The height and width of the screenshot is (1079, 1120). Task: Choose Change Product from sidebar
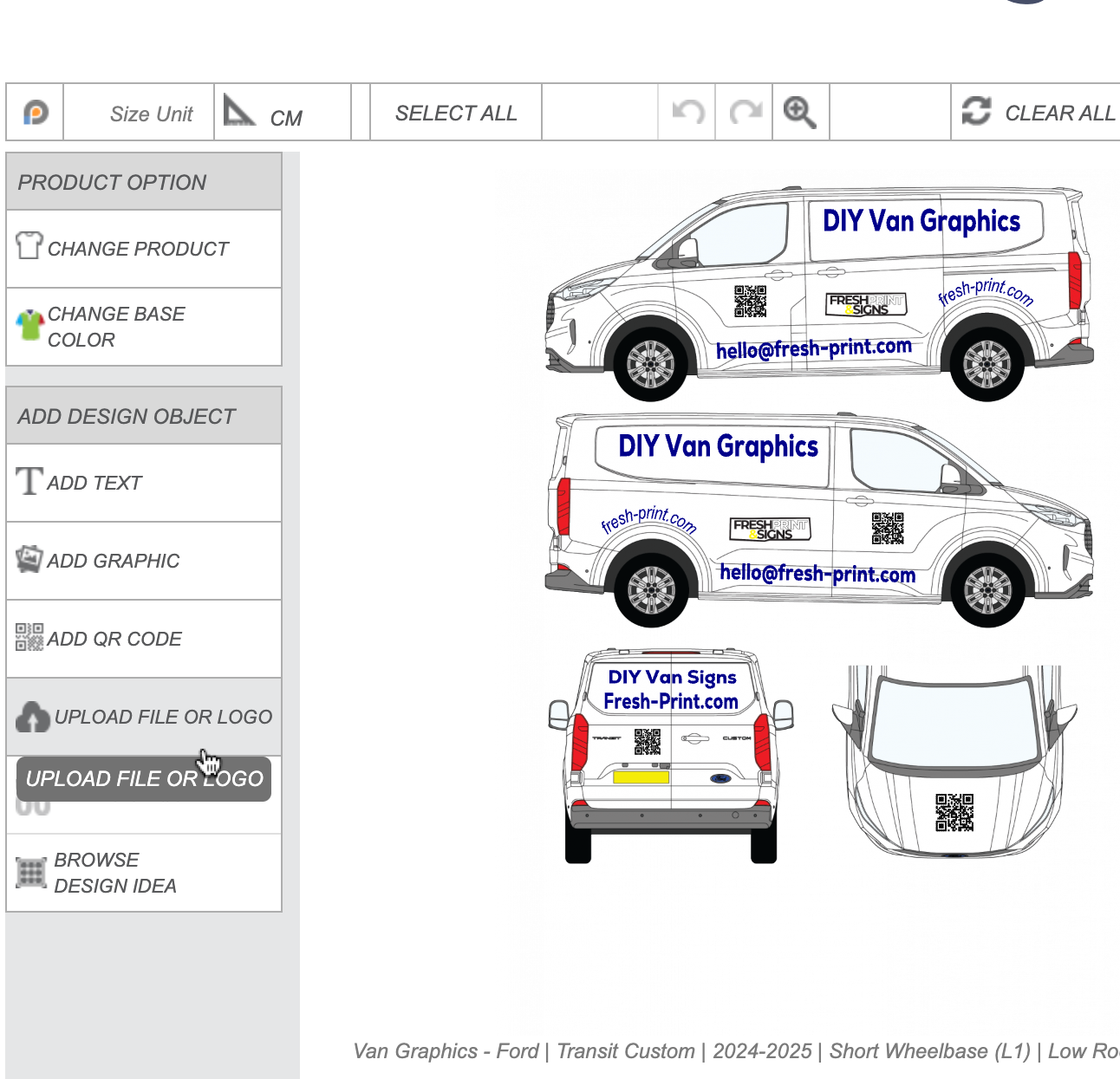coord(138,249)
